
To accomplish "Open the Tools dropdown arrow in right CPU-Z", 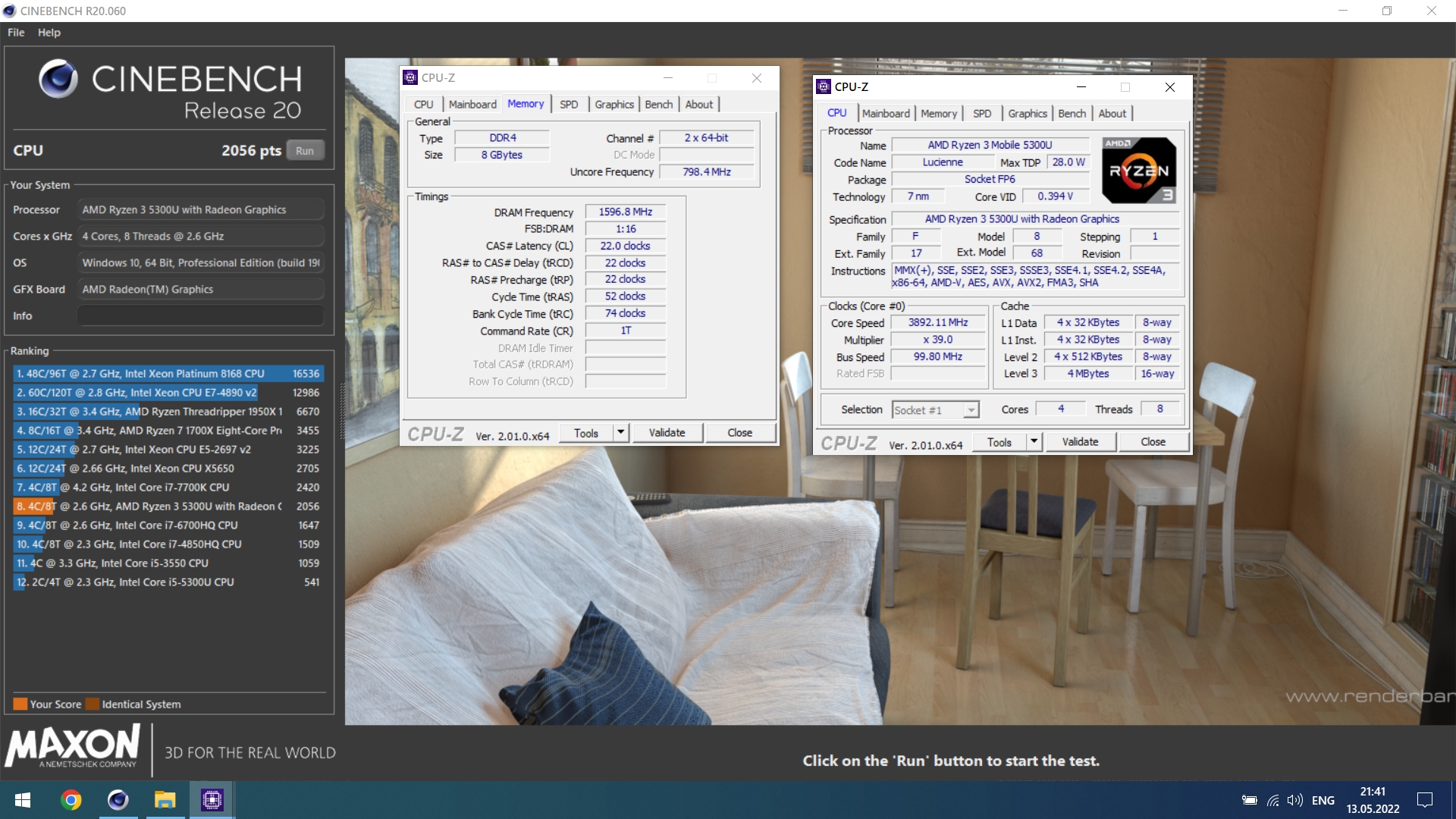I will (1034, 441).
